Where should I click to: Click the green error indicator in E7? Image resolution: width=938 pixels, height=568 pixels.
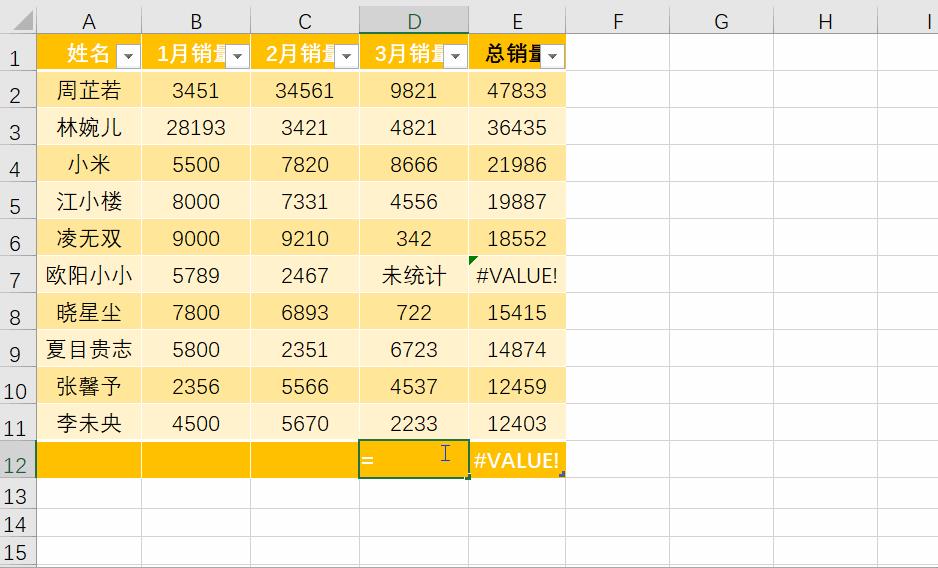coord(473,261)
